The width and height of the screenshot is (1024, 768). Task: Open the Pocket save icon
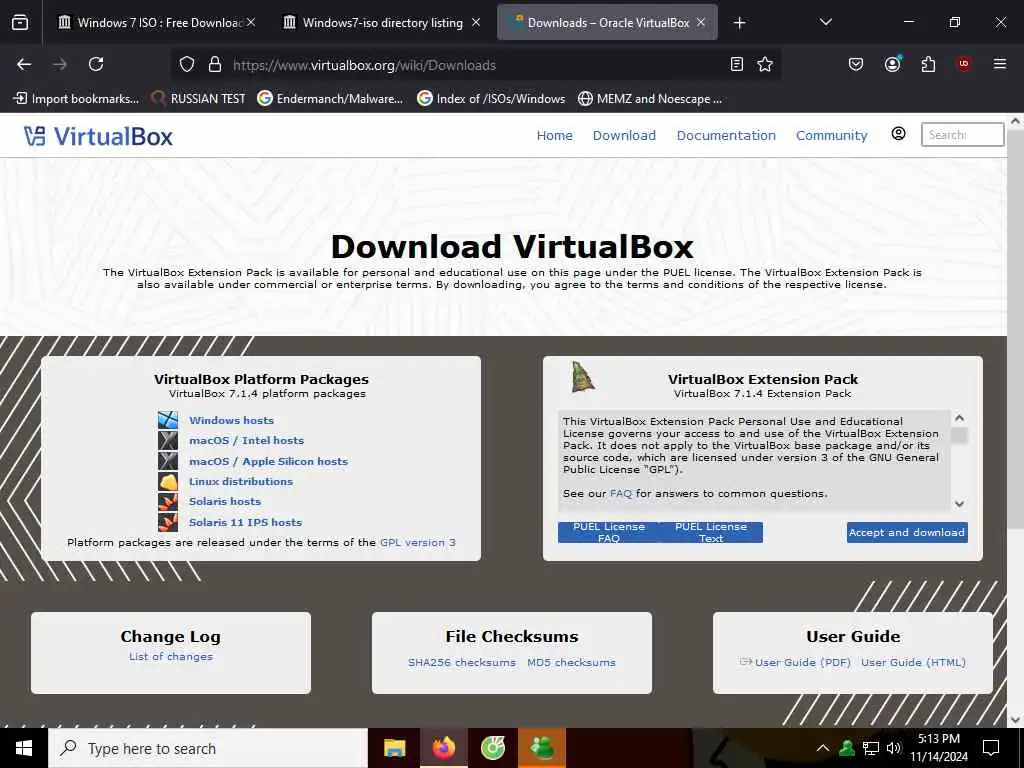pyautogui.click(x=856, y=64)
